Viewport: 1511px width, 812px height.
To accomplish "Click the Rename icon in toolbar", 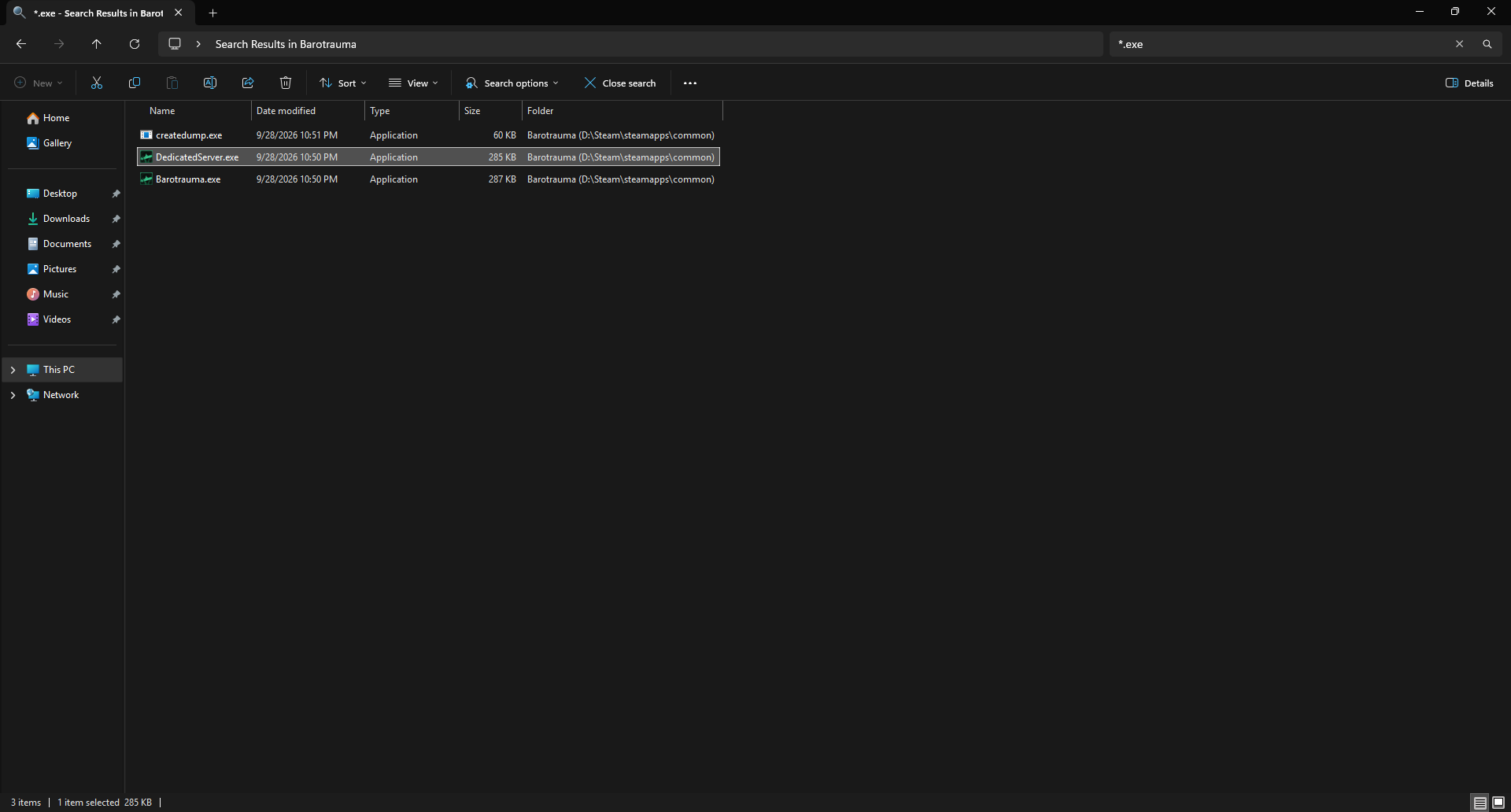I will coord(210,83).
